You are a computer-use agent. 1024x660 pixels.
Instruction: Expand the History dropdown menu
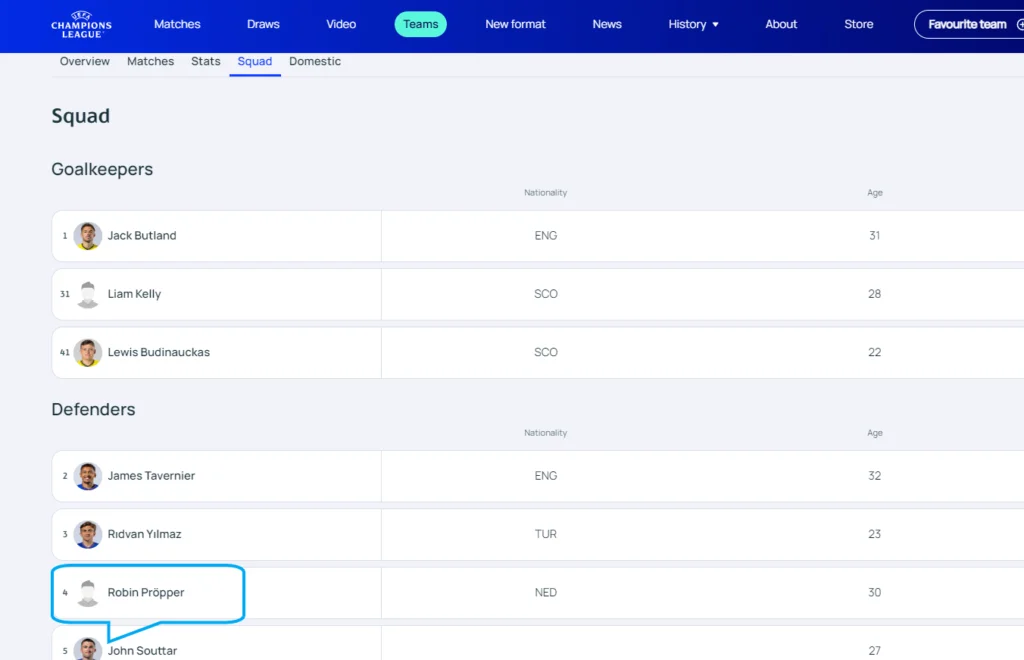(693, 24)
